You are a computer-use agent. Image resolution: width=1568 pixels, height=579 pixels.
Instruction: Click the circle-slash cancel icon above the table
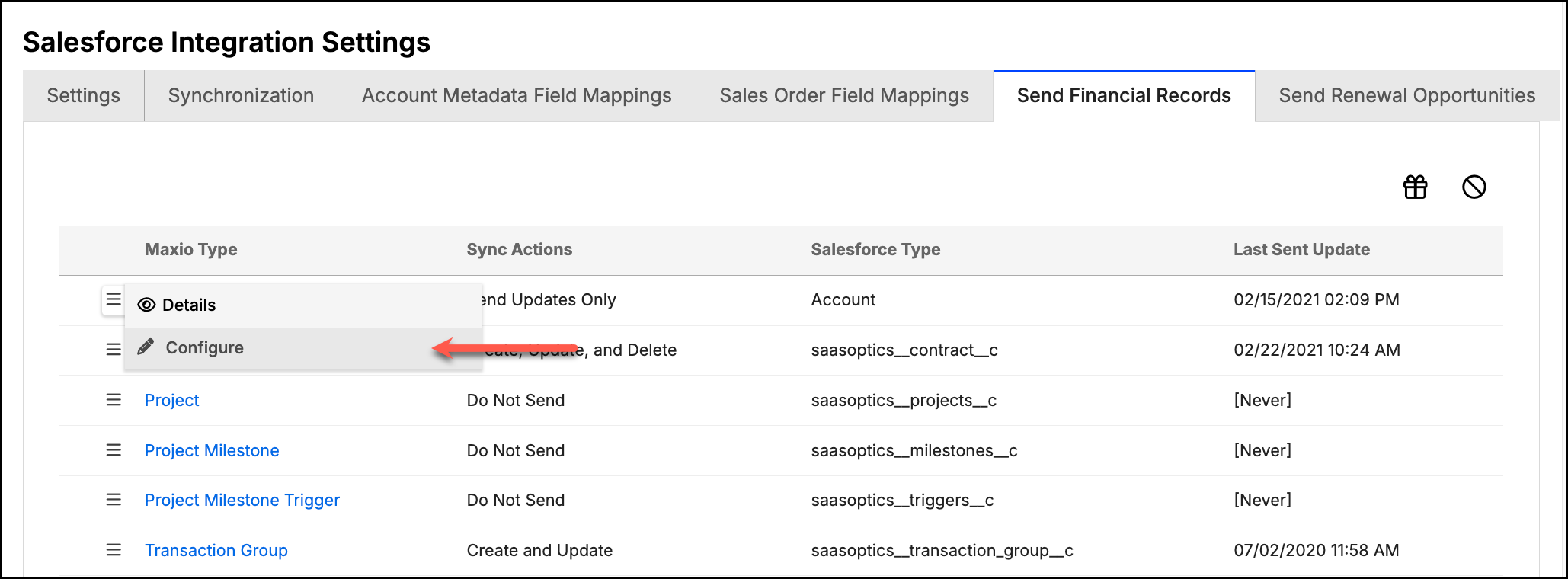click(1474, 187)
